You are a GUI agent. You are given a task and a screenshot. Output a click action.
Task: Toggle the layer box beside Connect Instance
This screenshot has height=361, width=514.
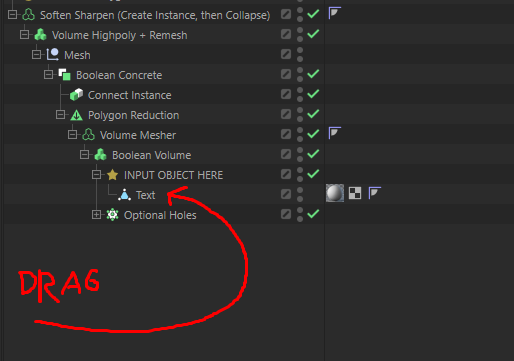click(x=286, y=94)
